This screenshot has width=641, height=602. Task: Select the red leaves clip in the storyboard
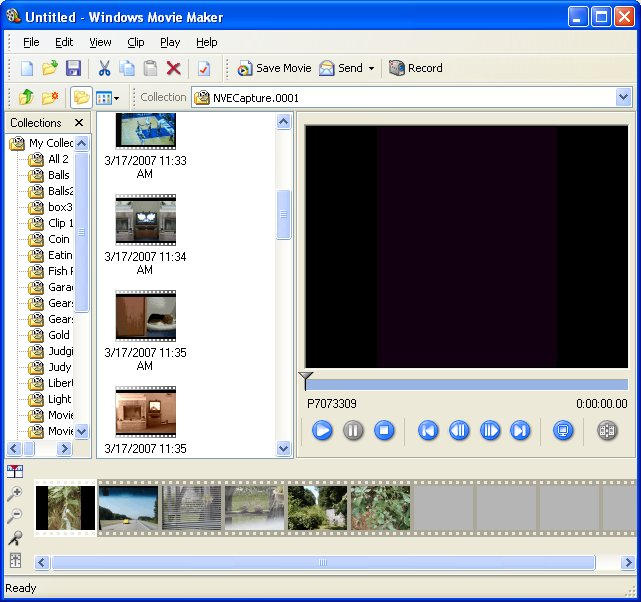tap(381, 508)
